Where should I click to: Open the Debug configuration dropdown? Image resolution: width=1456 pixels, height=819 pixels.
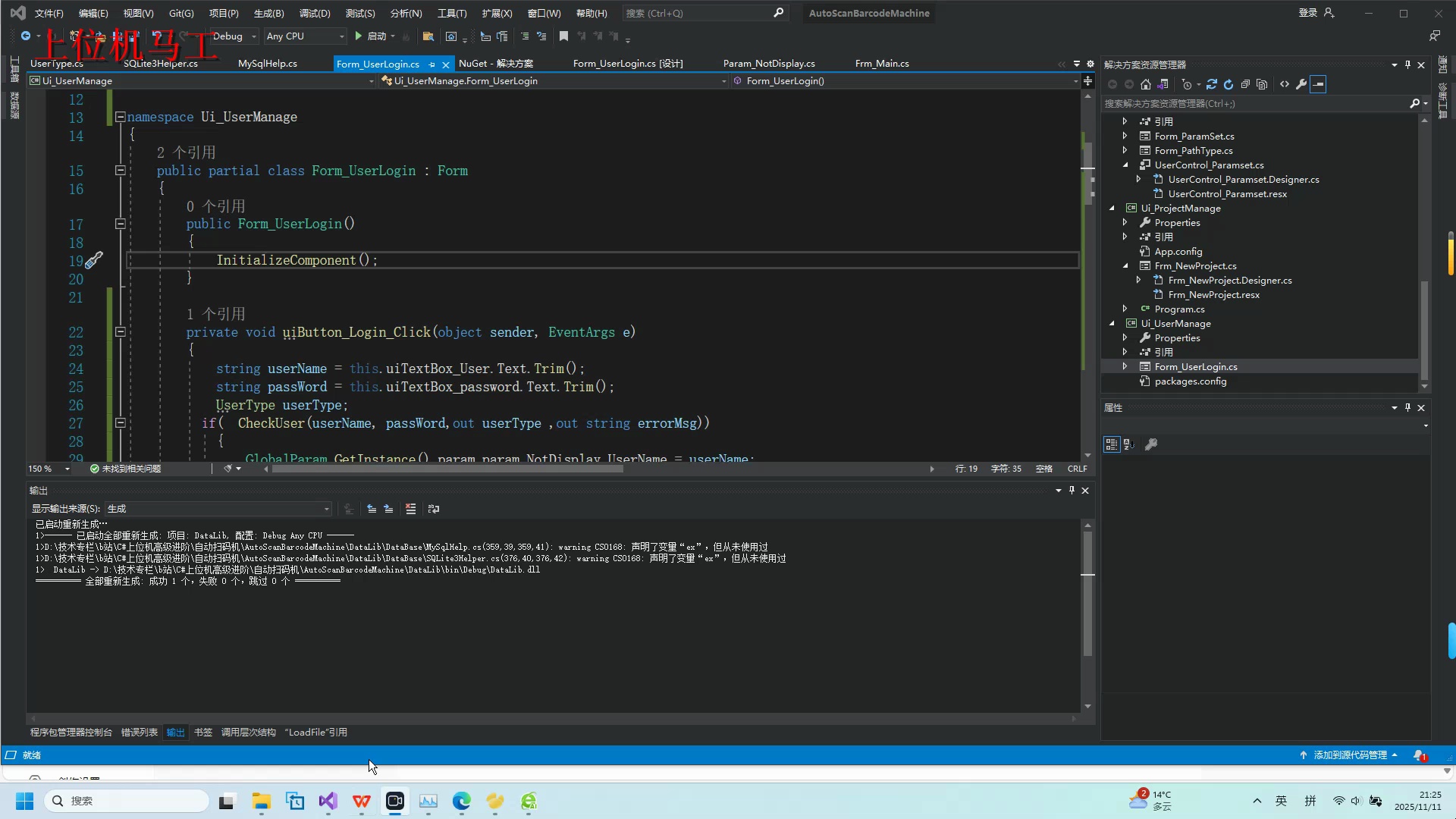(x=234, y=36)
